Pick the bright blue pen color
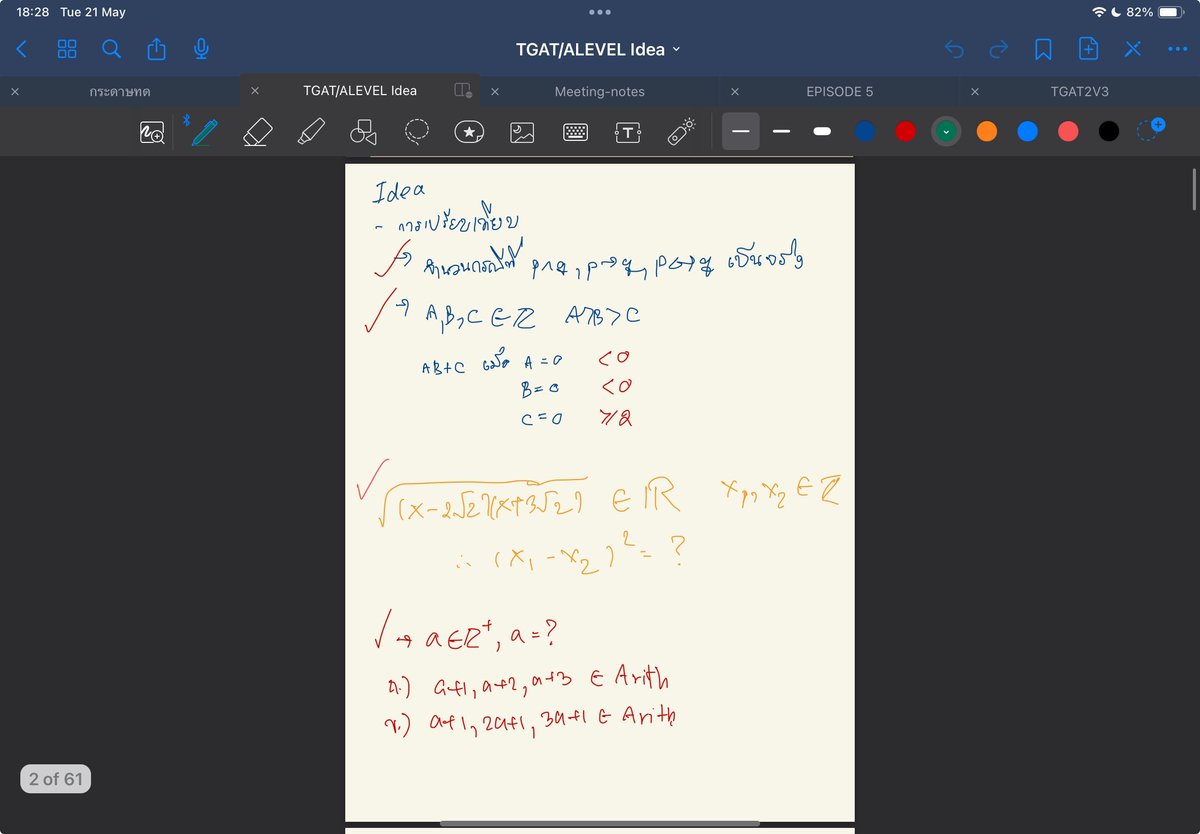This screenshot has height=834, width=1200. tap(1028, 131)
